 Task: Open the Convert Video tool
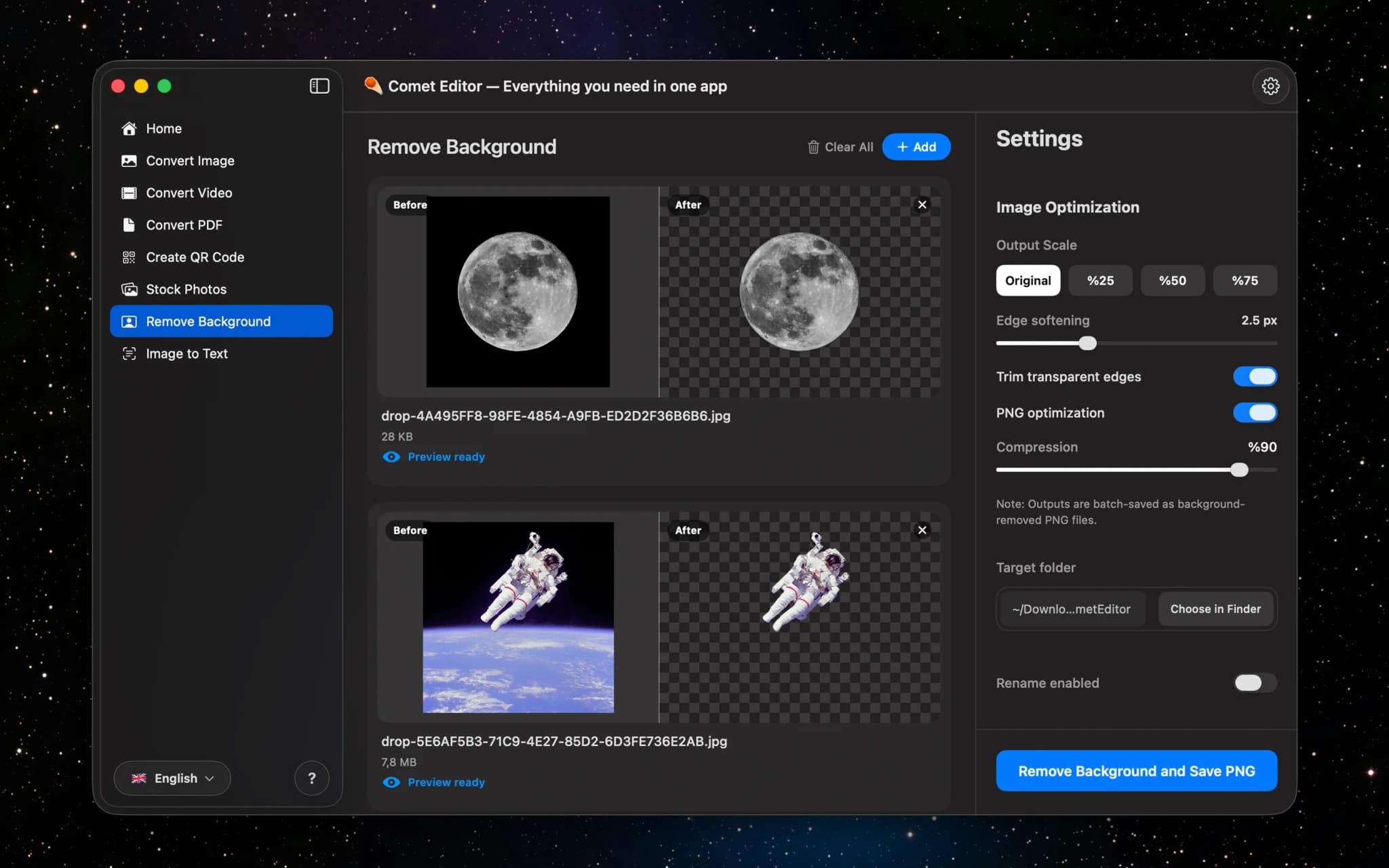click(x=190, y=193)
